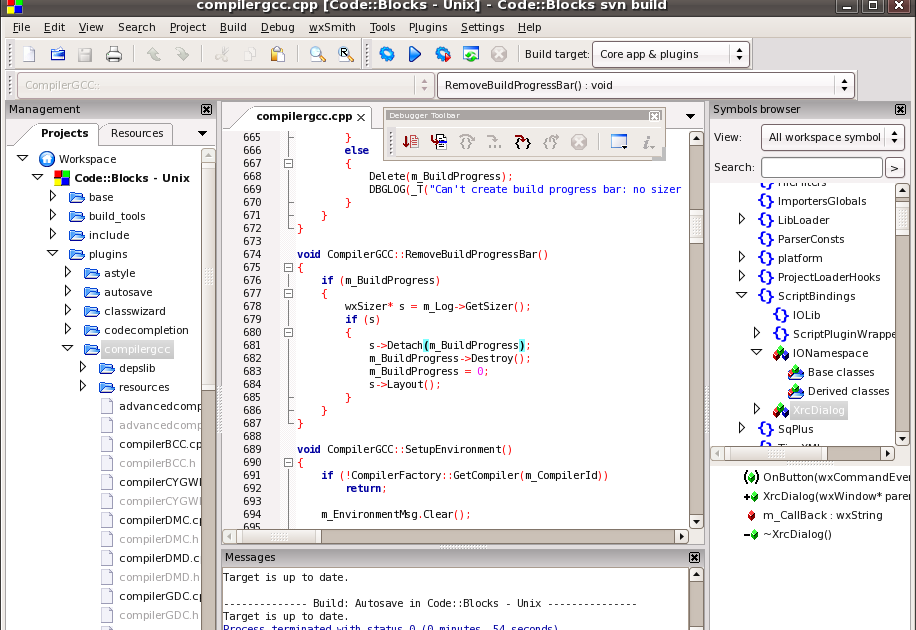Expand the build_tools folder

53,216
